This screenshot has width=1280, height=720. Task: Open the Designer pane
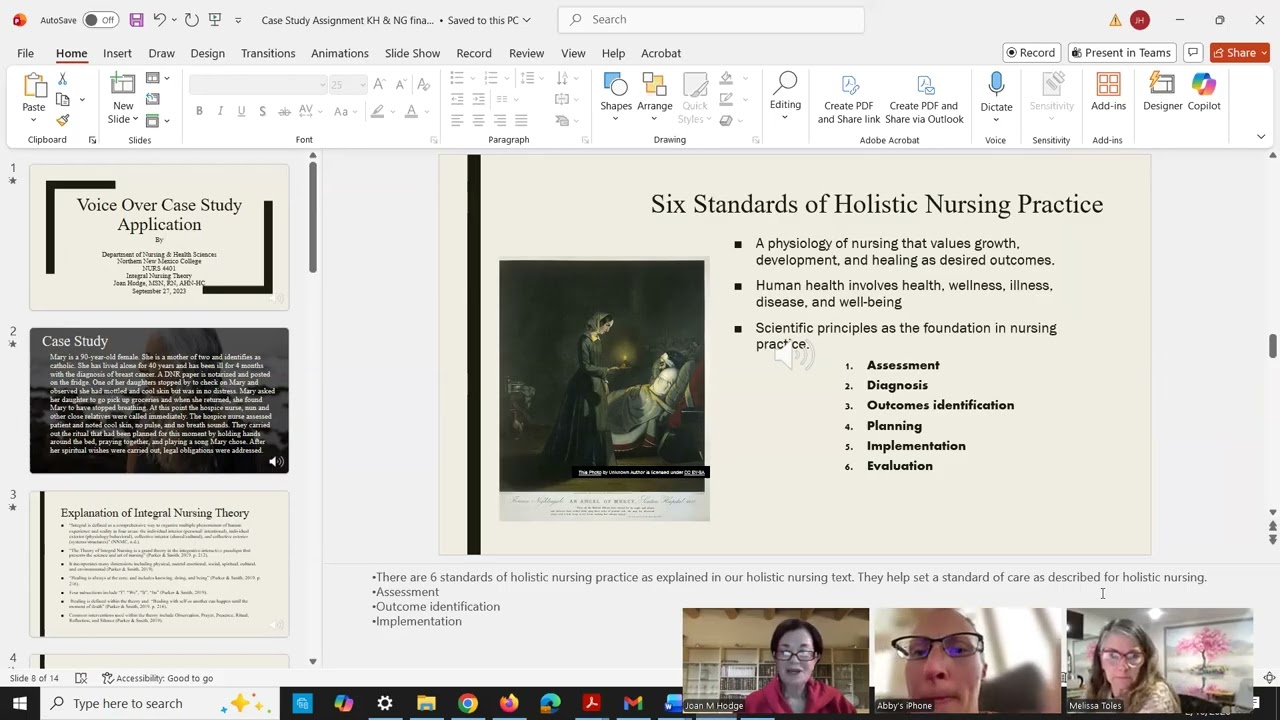coord(1162,93)
